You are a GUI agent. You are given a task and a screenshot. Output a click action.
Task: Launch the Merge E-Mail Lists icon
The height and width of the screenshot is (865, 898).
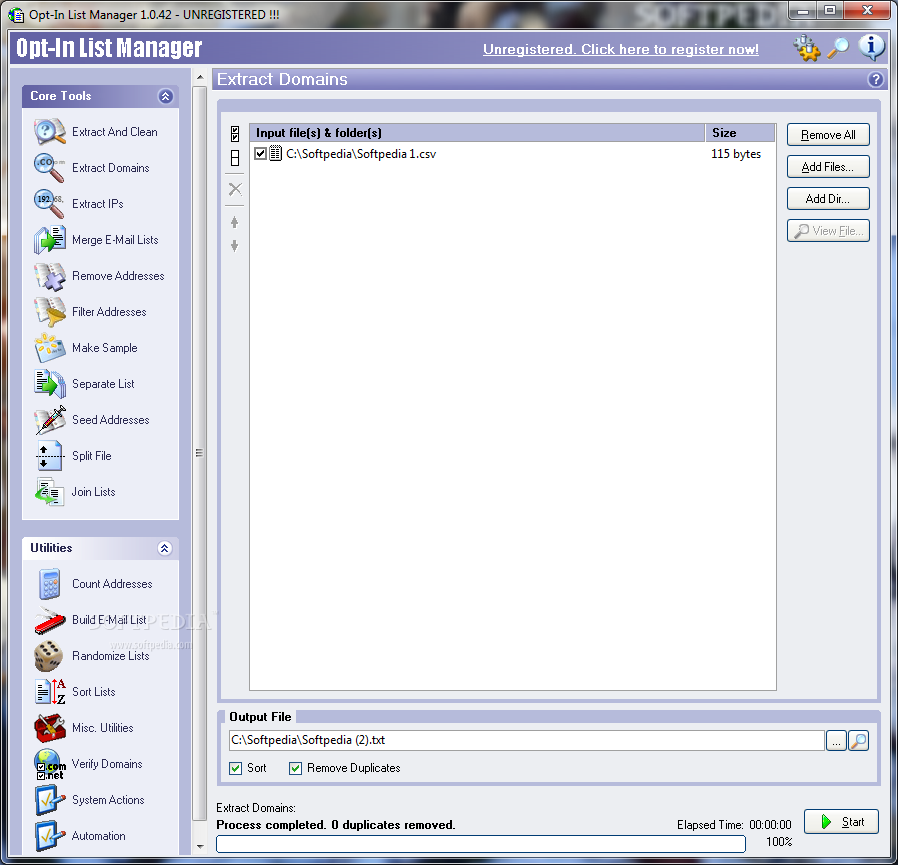pos(49,240)
